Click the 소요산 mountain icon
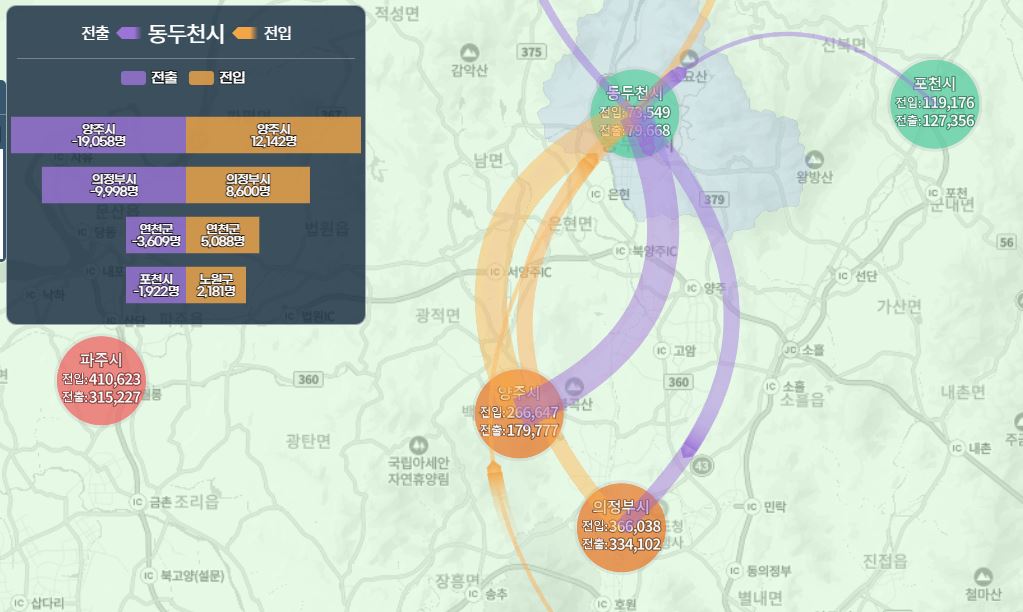The image size is (1023, 612). pos(690,59)
